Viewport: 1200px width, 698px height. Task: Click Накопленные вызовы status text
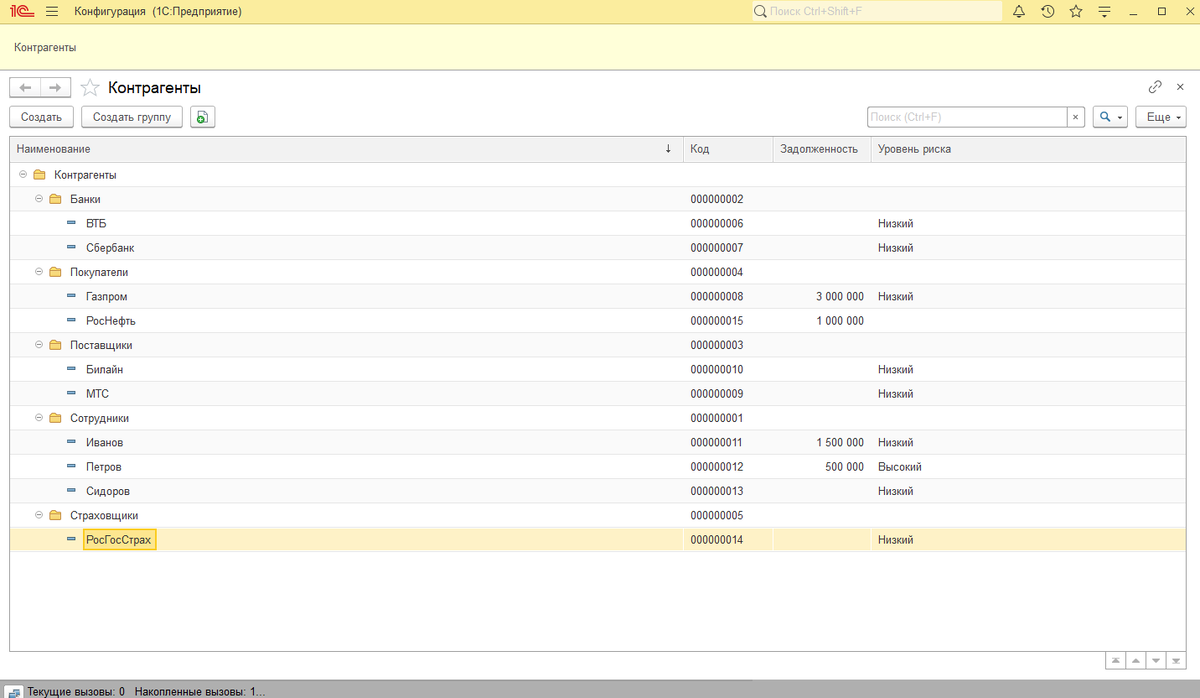pyautogui.click(x=201, y=691)
